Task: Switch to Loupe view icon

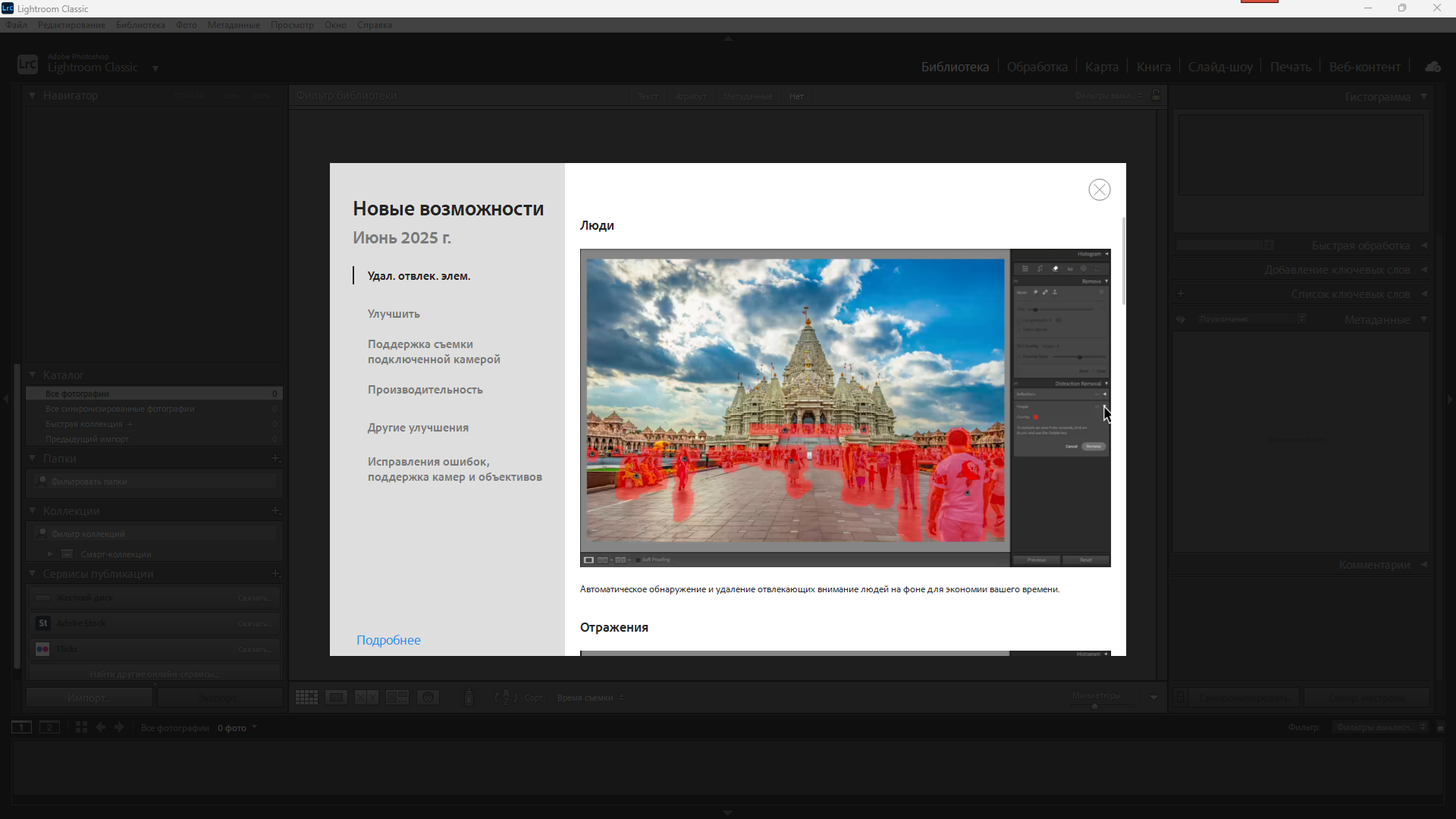Action: coord(336,698)
